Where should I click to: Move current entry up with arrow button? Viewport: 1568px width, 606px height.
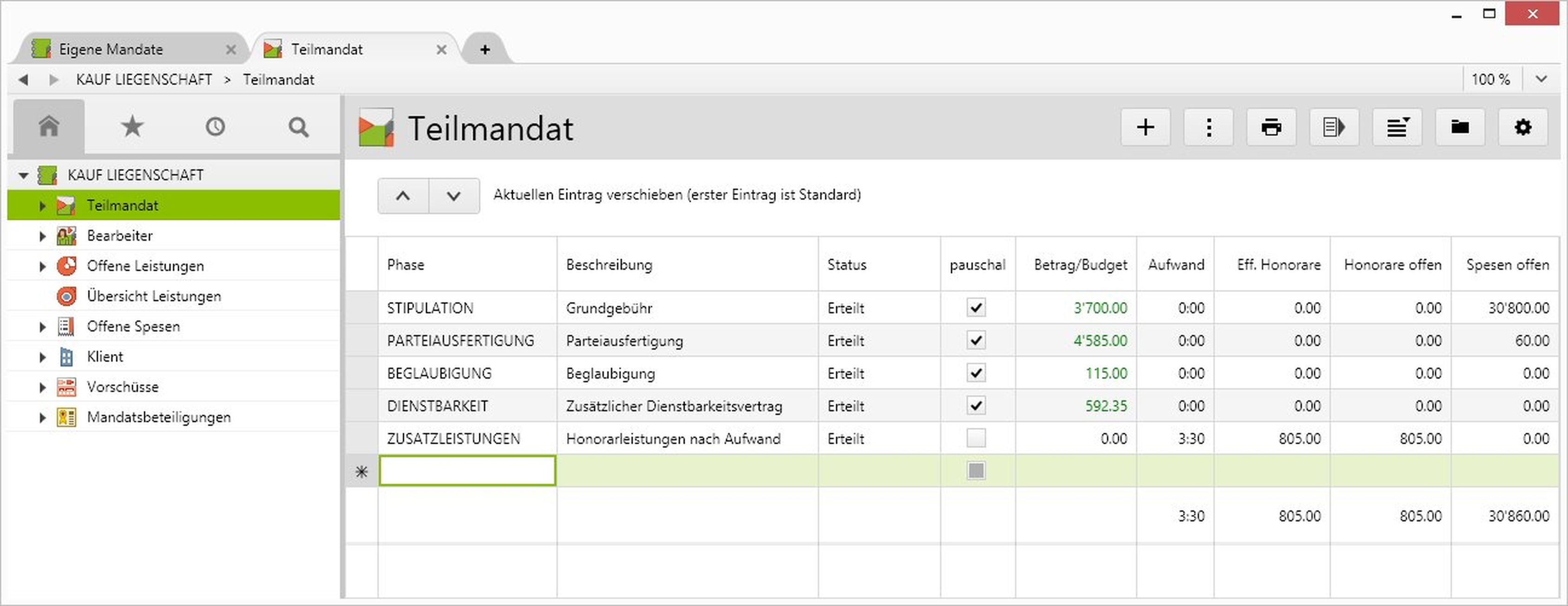click(403, 196)
